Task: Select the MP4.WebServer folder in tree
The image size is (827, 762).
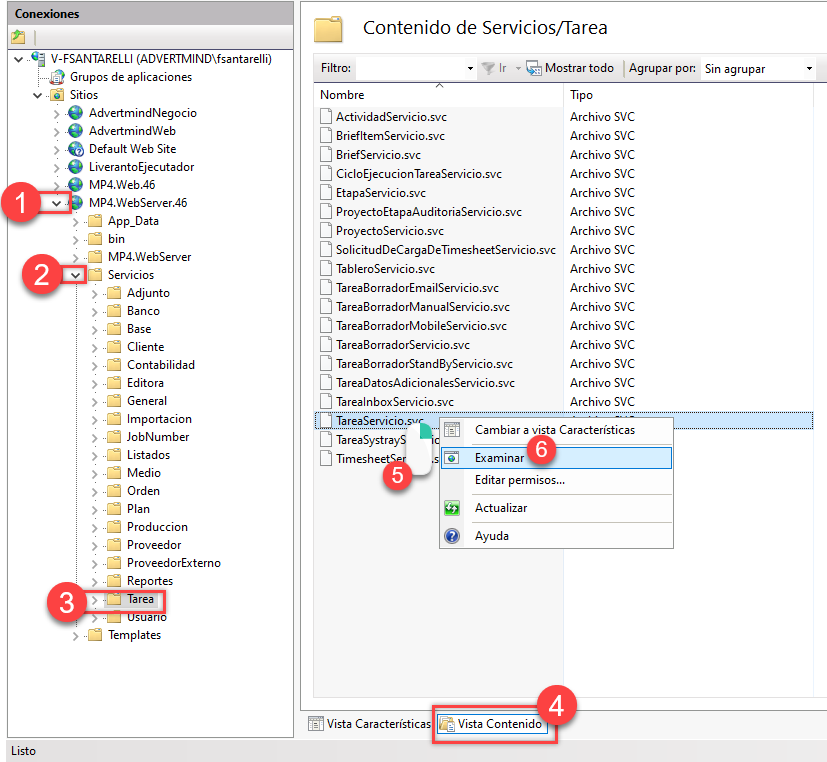Action: pos(150,257)
